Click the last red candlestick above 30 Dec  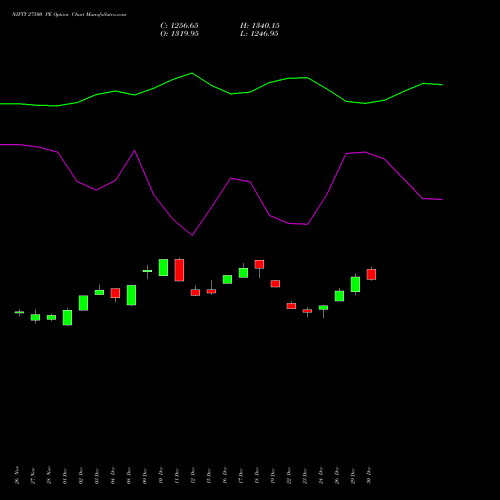tap(371, 274)
